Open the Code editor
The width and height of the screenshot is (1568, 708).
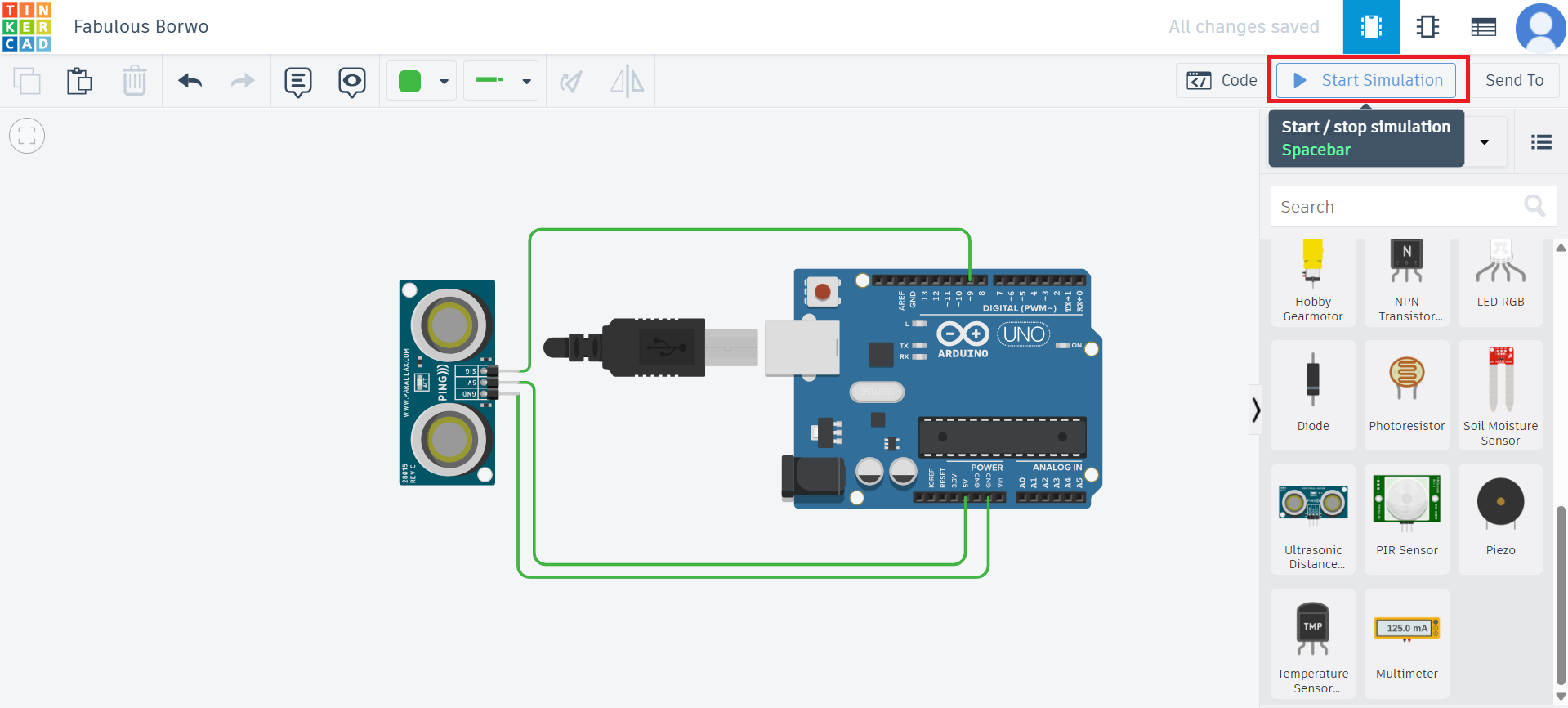[1222, 80]
